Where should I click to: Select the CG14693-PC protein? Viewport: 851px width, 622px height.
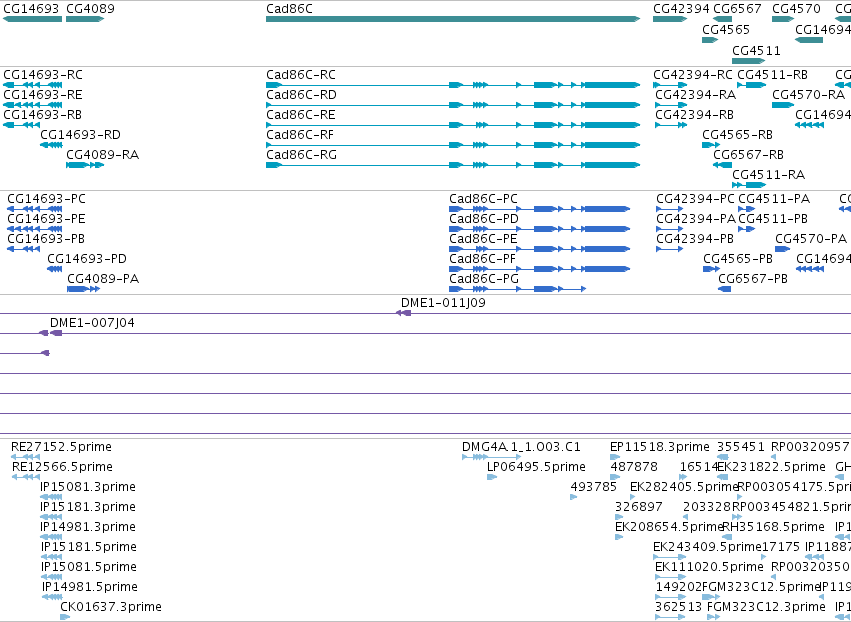click(35, 209)
